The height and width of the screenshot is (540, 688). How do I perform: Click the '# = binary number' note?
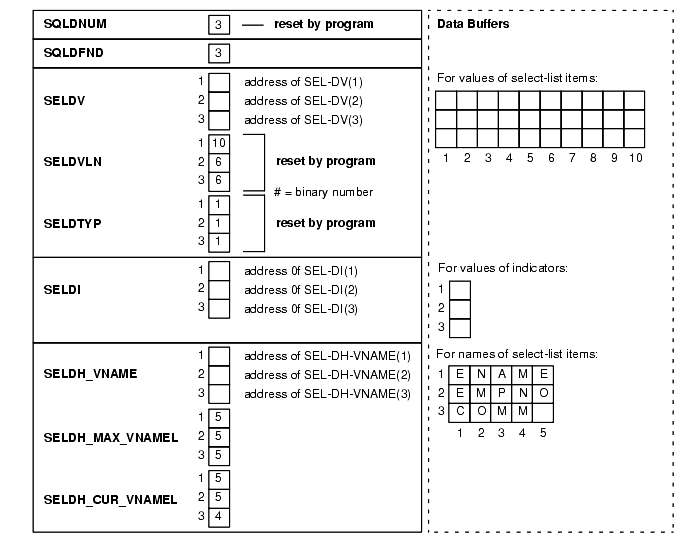(323, 192)
